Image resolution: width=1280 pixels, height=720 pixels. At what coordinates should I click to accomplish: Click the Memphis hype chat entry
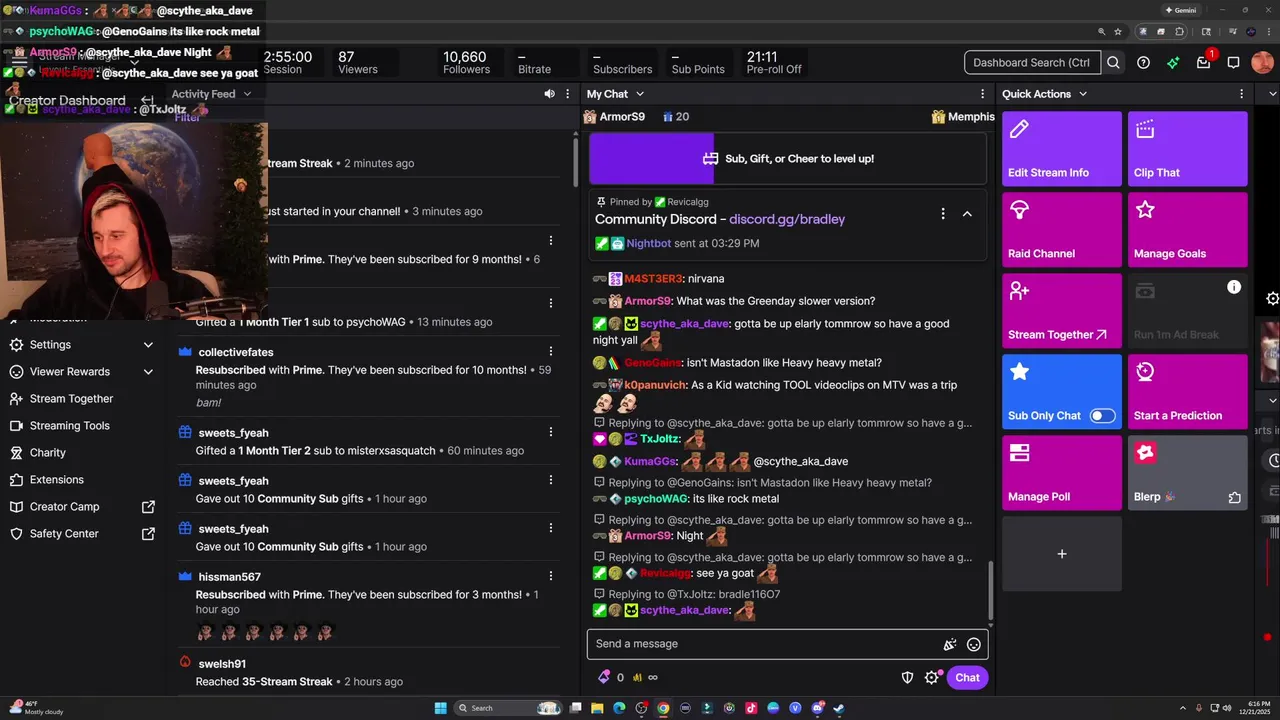963,117
